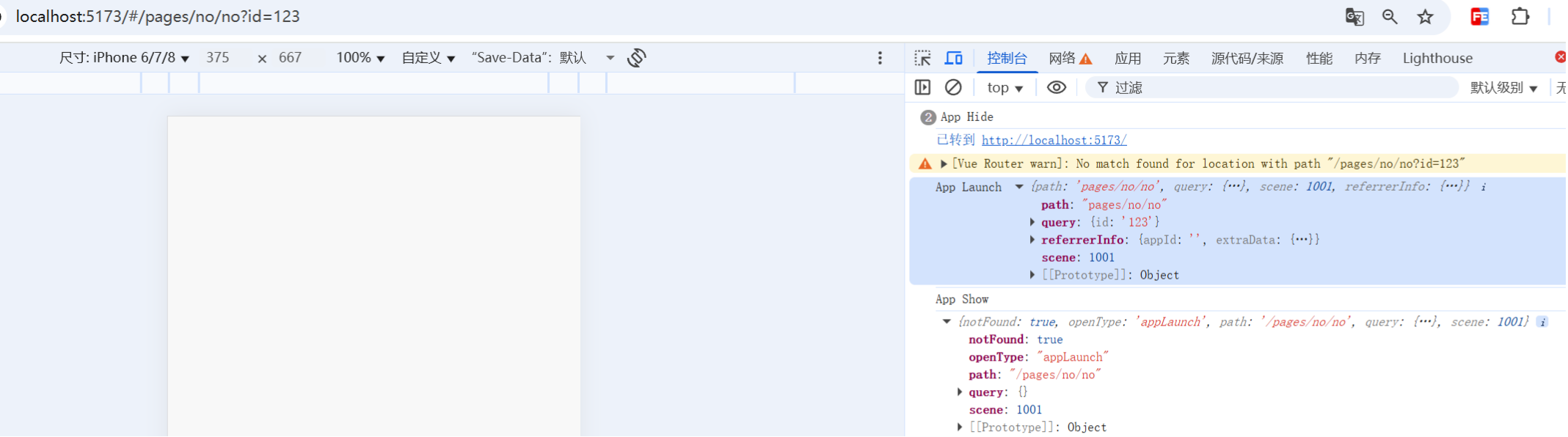Open the zoom magnifier icon in address bar
This screenshot has width=1568, height=437.
click(1389, 17)
